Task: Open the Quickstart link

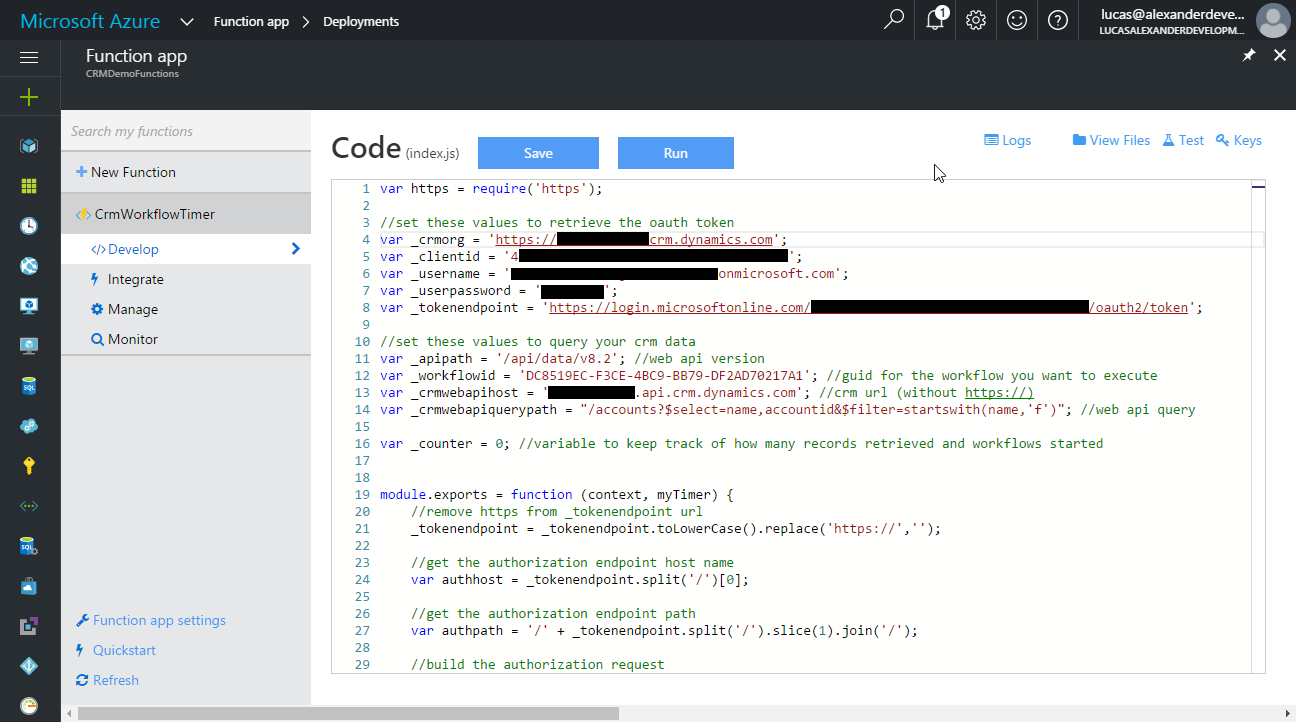Action: click(x=116, y=650)
